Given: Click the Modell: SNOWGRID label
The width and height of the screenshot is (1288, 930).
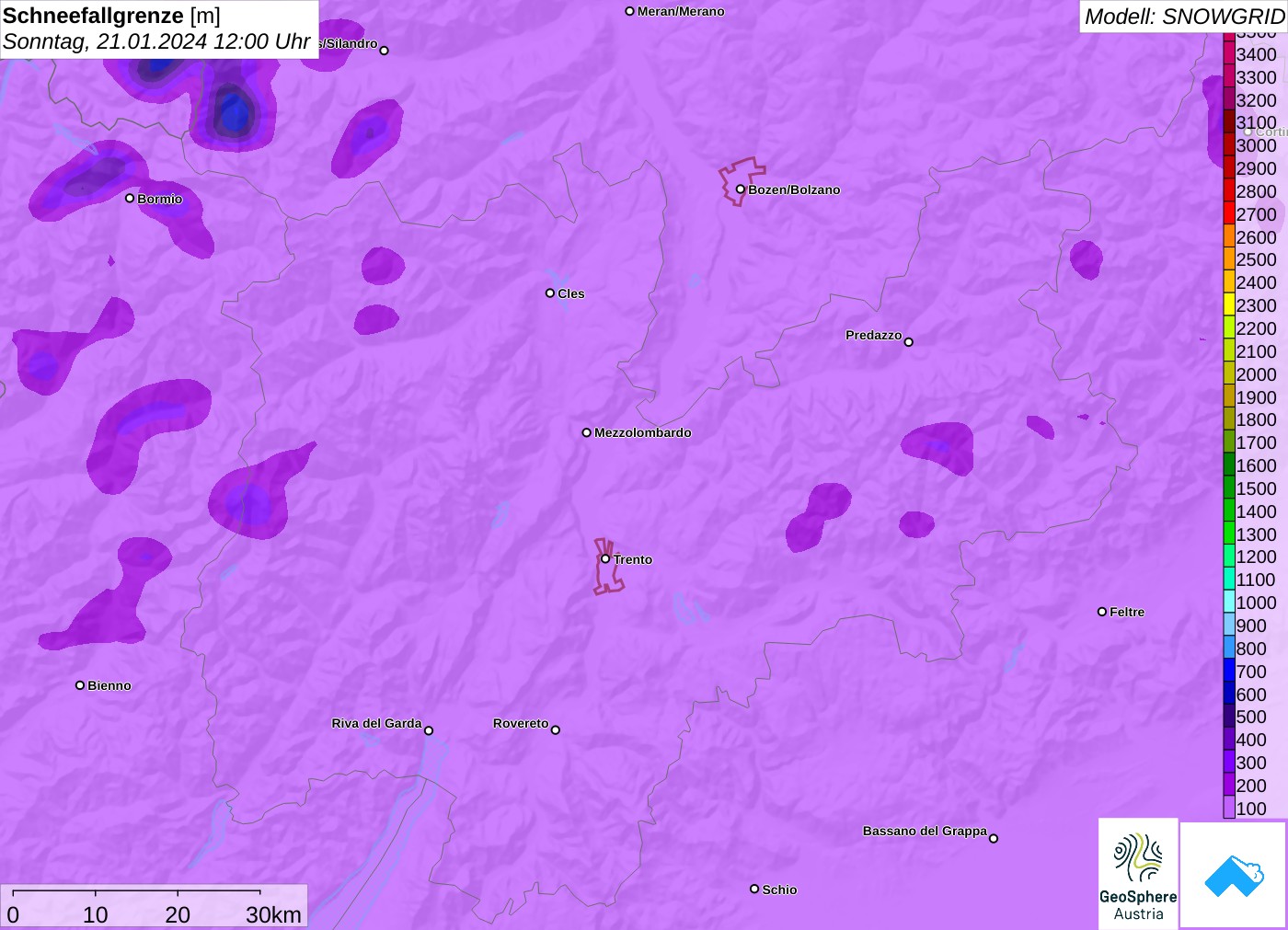Looking at the screenshot, I should (1184, 17).
